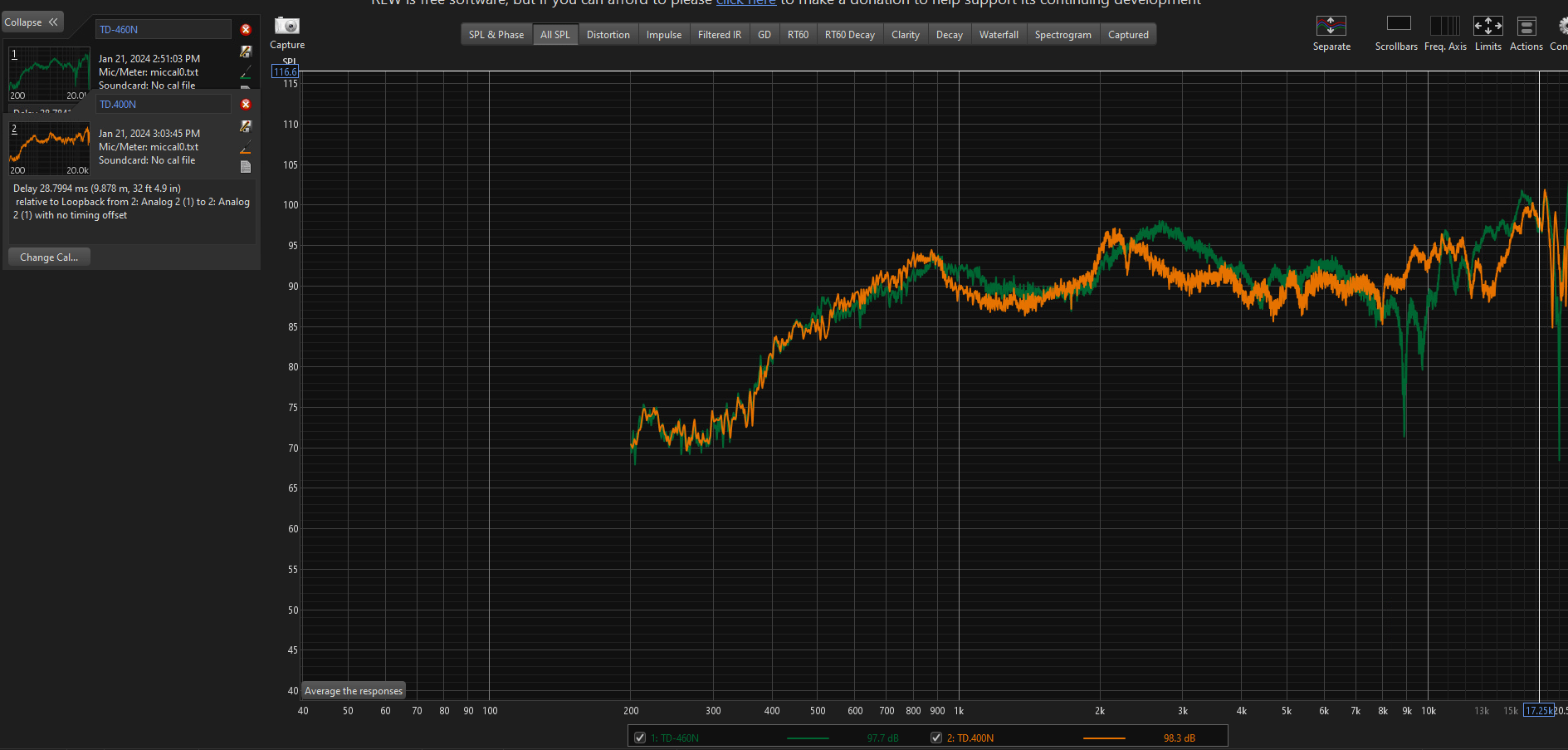Open the graph Limits icon
The height and width of the screenshot is (750, 1568).
(1487, 26)
